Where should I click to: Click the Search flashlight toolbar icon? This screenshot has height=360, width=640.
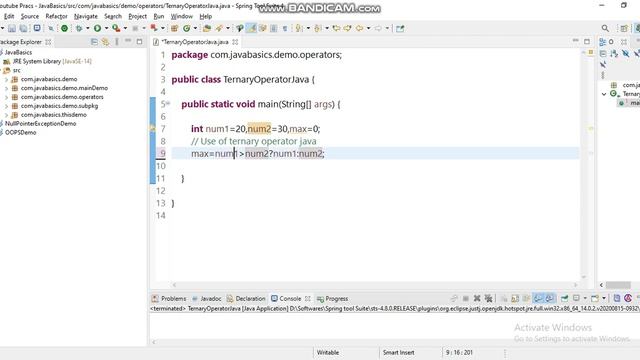pyautogui.click(x=219, y=28)
